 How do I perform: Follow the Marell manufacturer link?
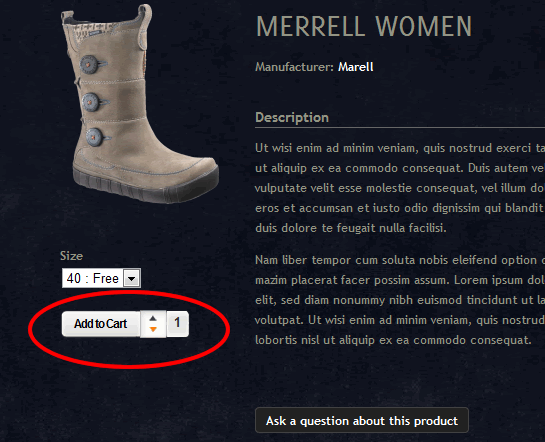(356, 67)
